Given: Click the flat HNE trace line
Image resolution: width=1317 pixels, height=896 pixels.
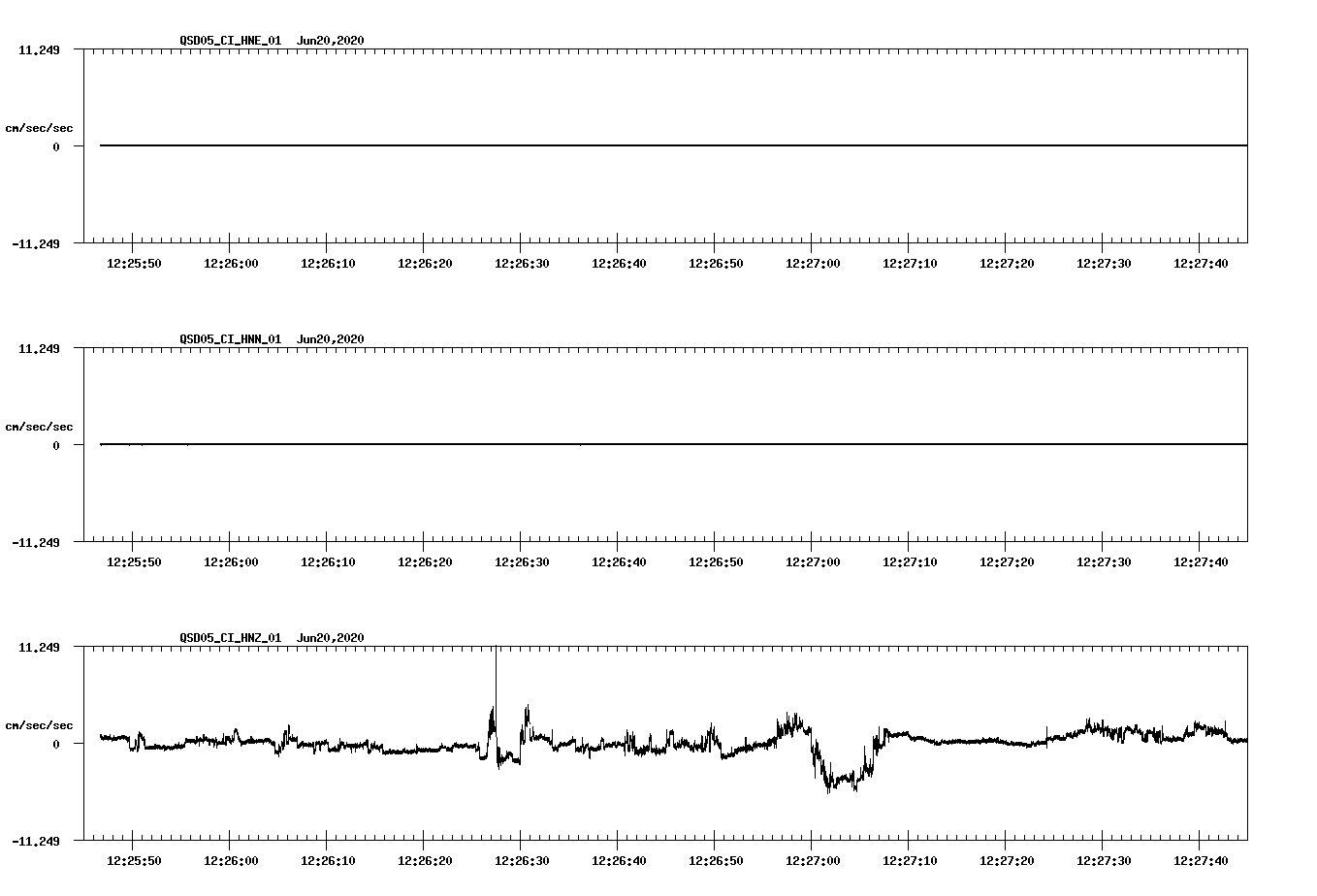Looking at the screenshot, I should (673, 145).
